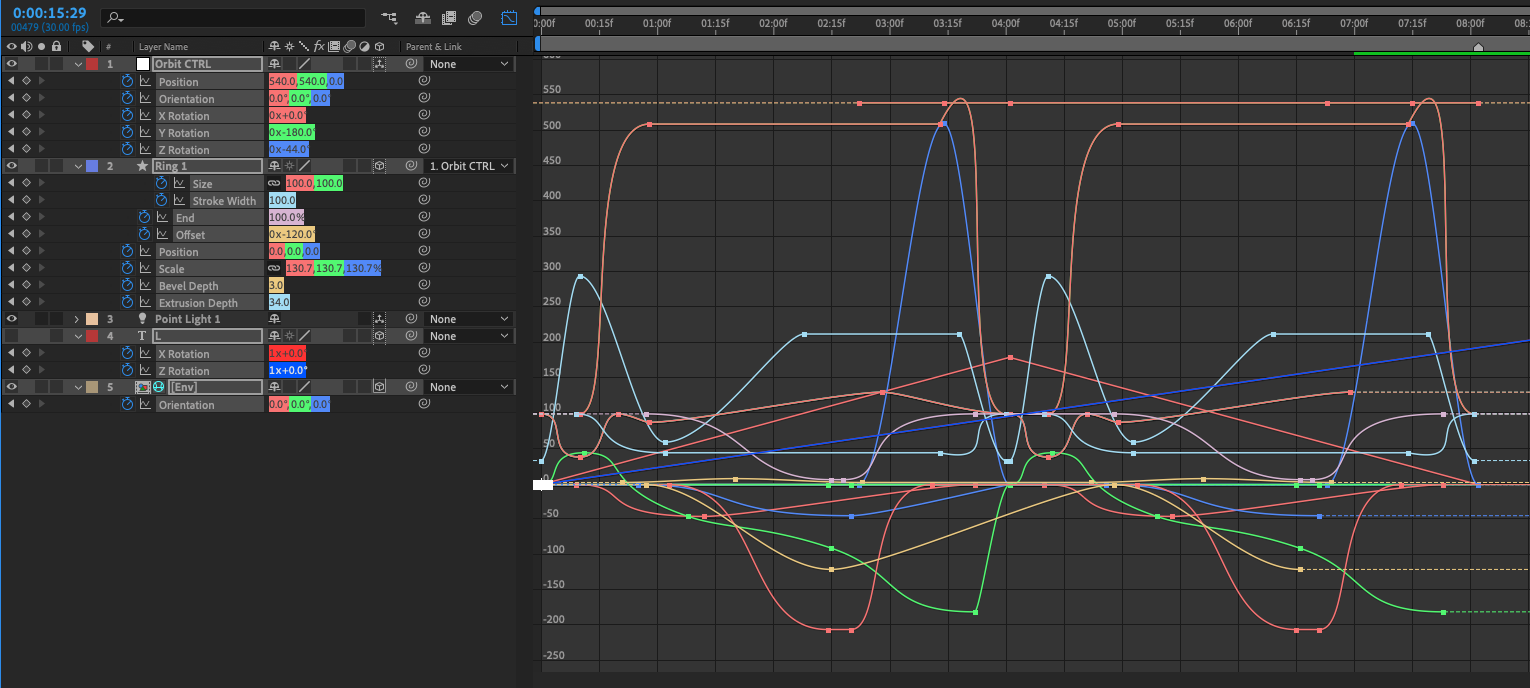Open the Composition Mini-Flowchart icon
The image size is (1530, 688).
point(389,18)
